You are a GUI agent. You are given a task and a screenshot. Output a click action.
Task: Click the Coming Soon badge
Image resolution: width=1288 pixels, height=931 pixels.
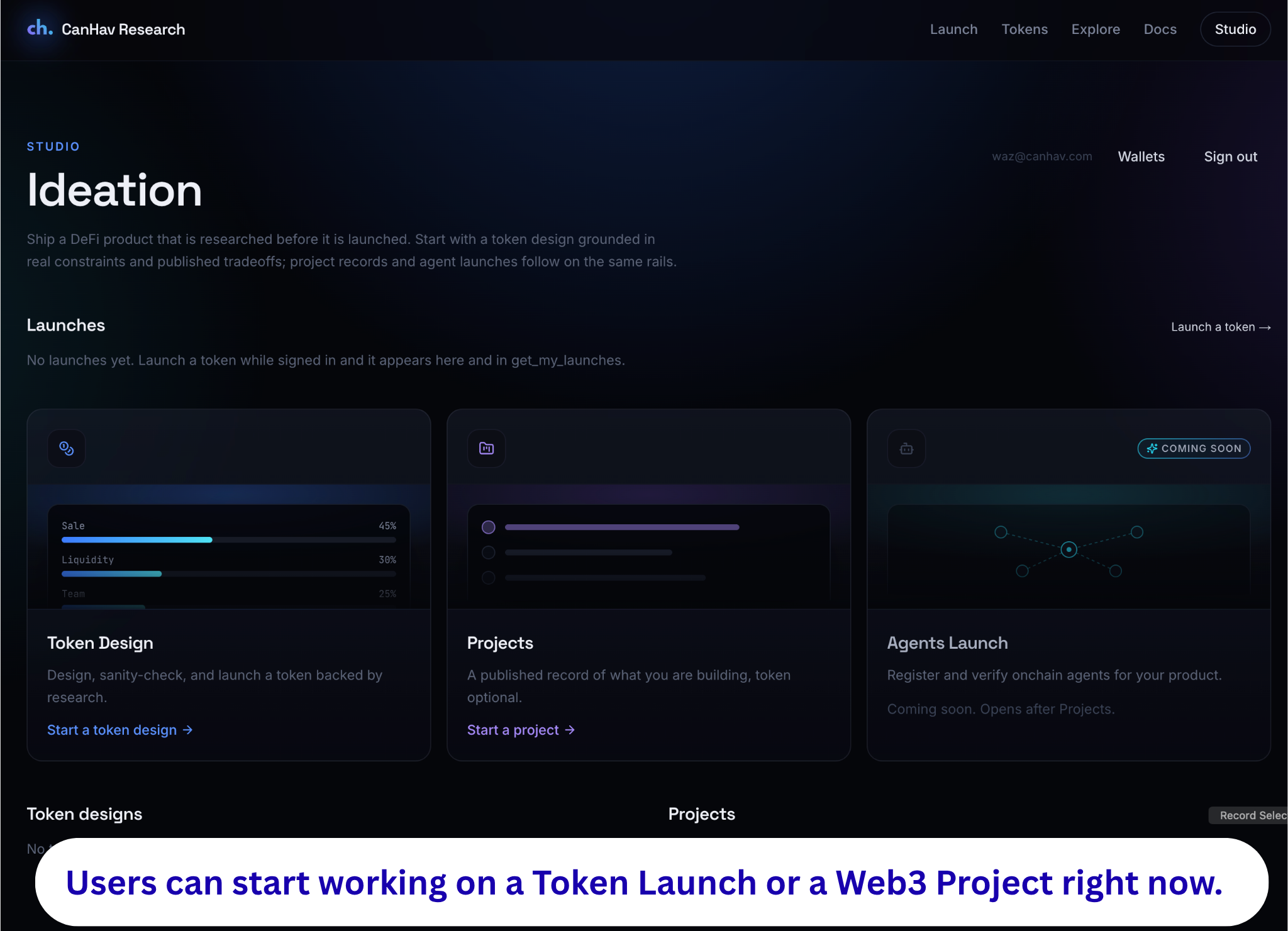coord(1194,448)
